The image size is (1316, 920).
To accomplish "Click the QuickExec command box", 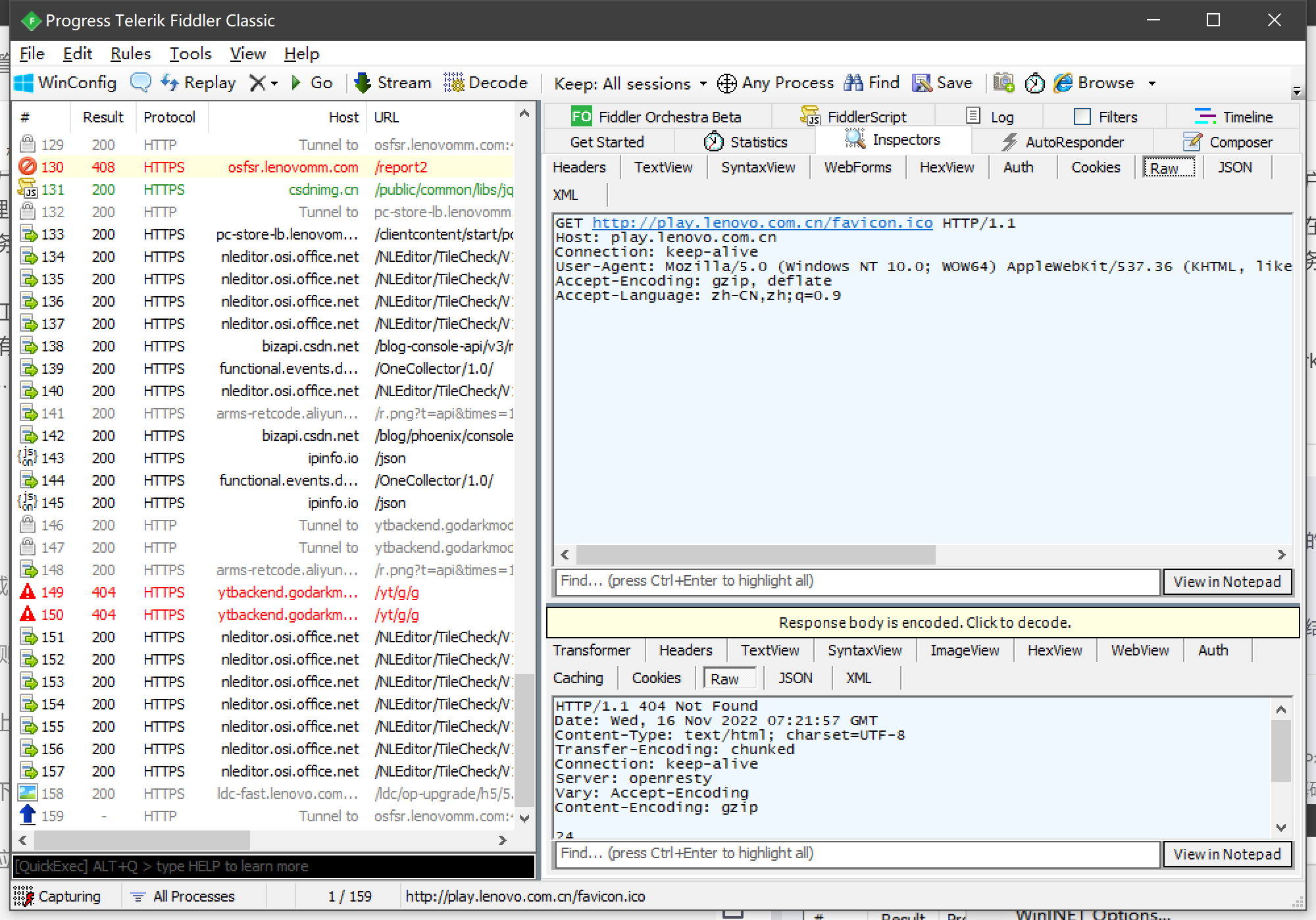I will pos(273,866).
